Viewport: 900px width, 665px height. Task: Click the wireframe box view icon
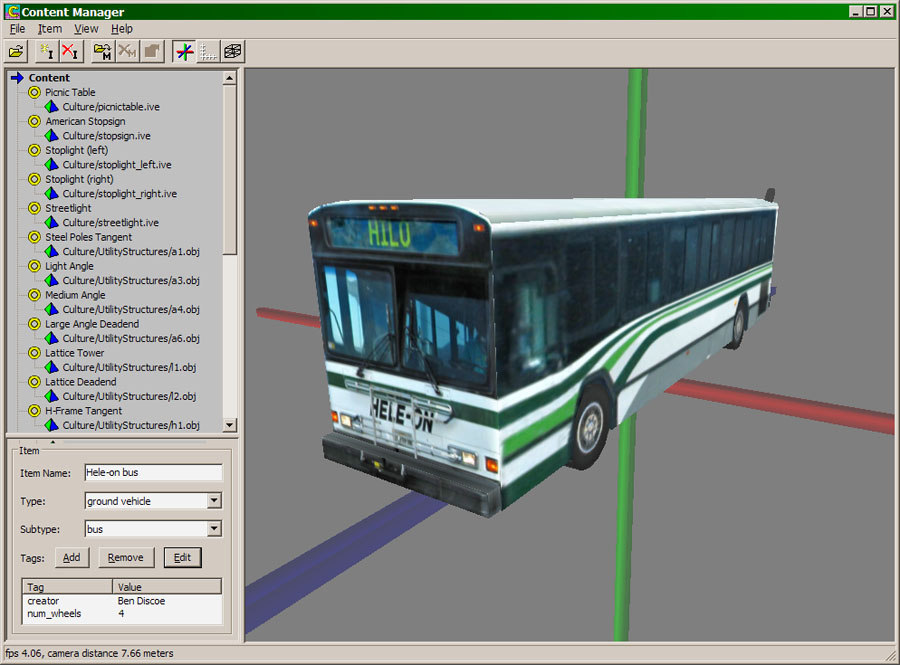(x=232, y=51)
